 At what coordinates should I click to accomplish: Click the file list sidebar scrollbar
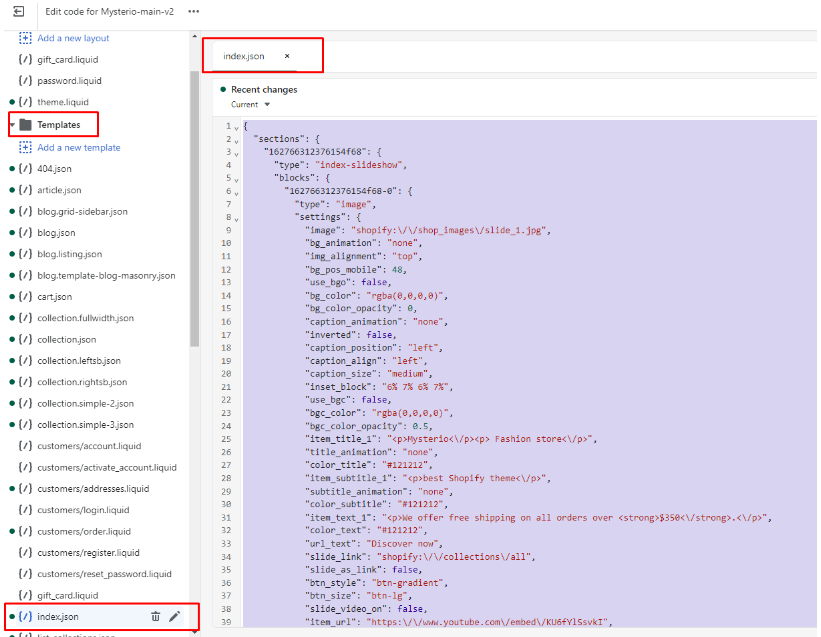click(x=194, y=209)
